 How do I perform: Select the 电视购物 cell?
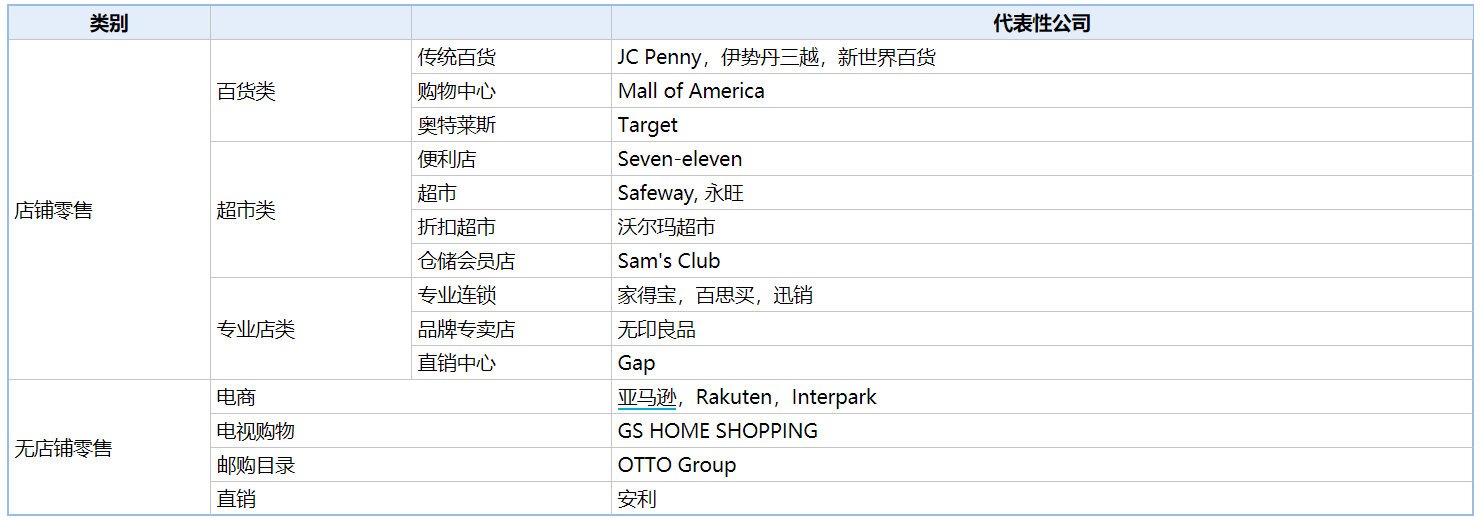click(411, 431)
